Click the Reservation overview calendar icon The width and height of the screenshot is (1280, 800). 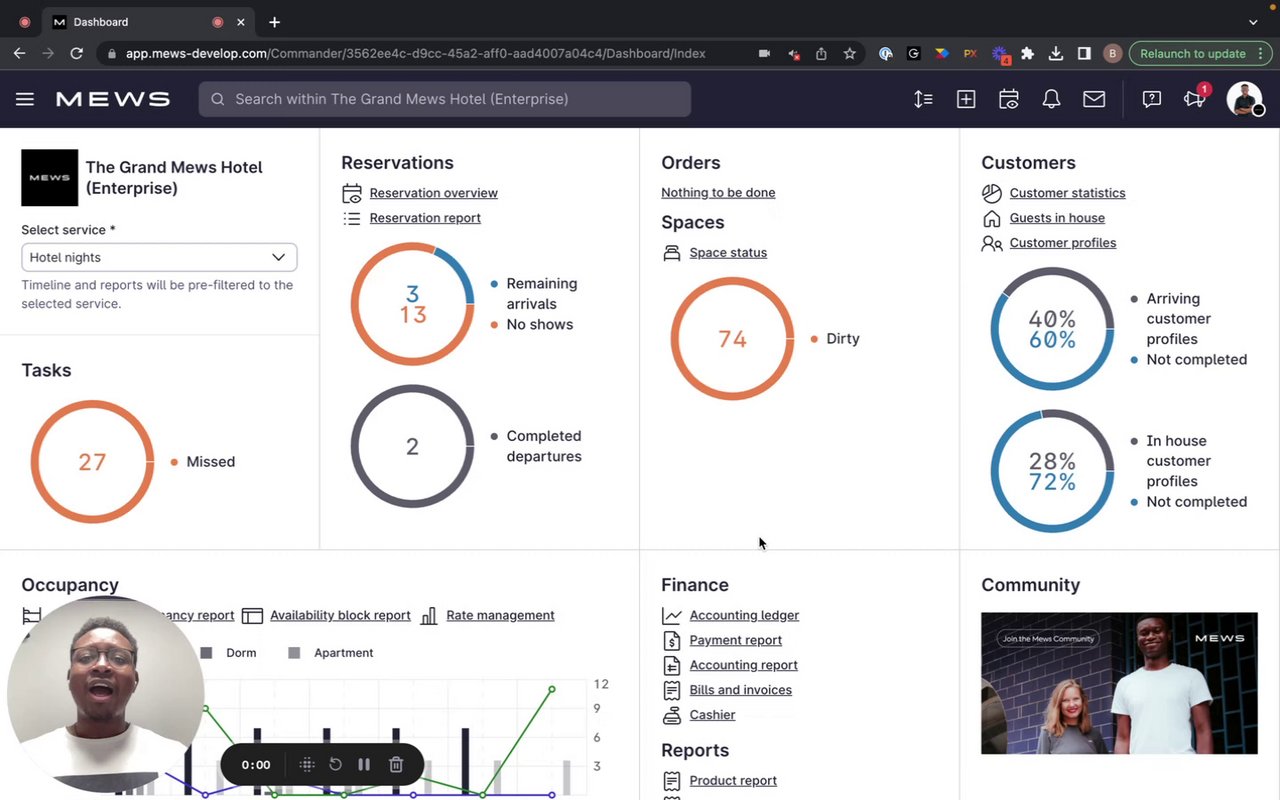352,193
